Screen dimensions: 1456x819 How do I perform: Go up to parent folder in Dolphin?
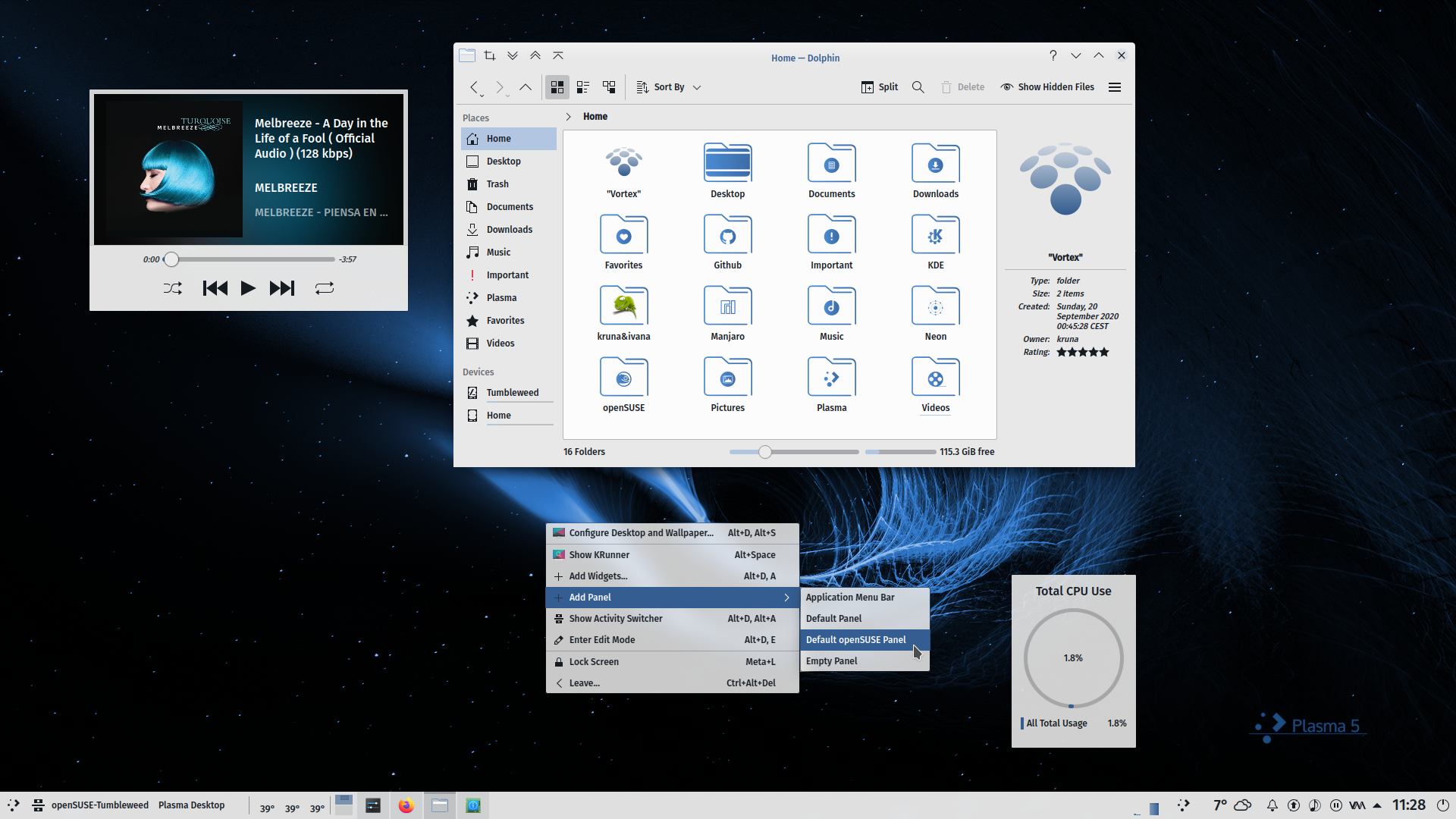526,87
